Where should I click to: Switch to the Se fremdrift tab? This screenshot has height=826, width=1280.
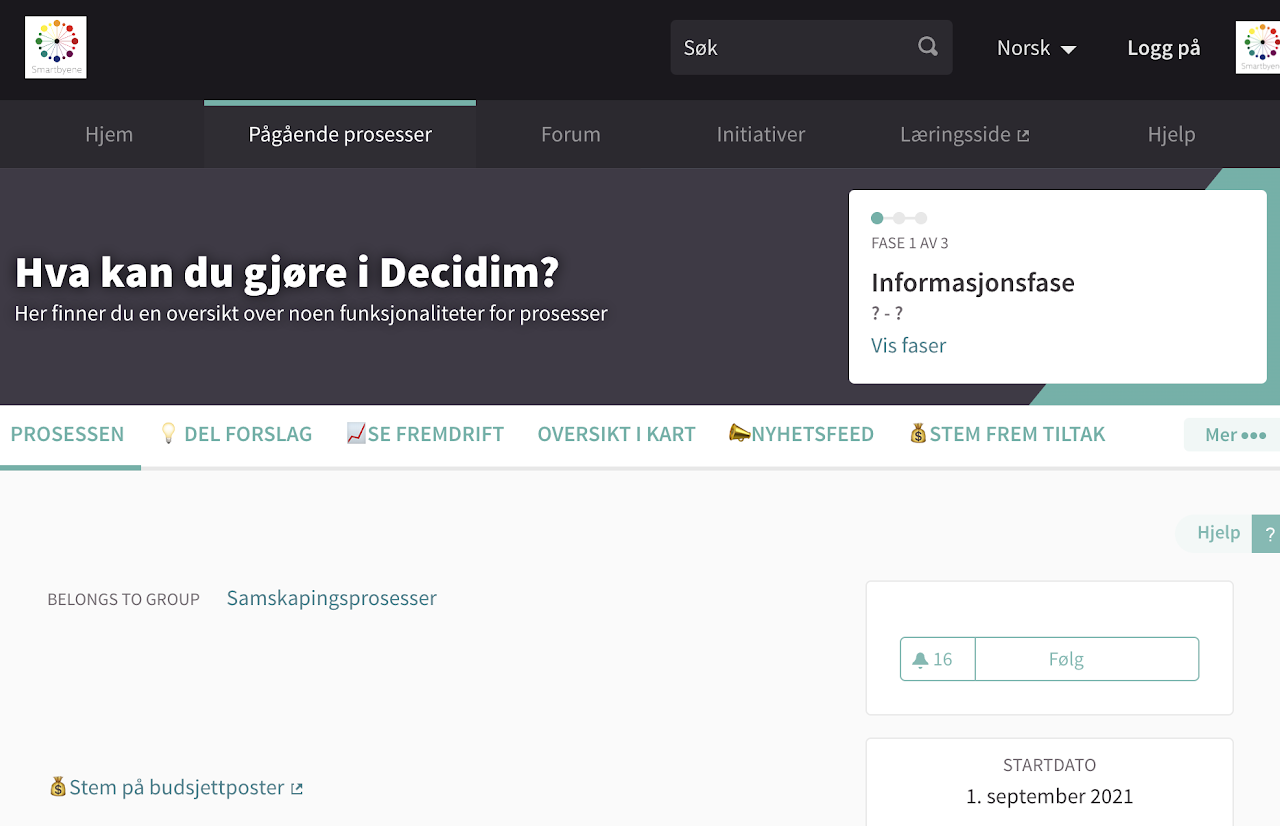(x=425, y=434)
